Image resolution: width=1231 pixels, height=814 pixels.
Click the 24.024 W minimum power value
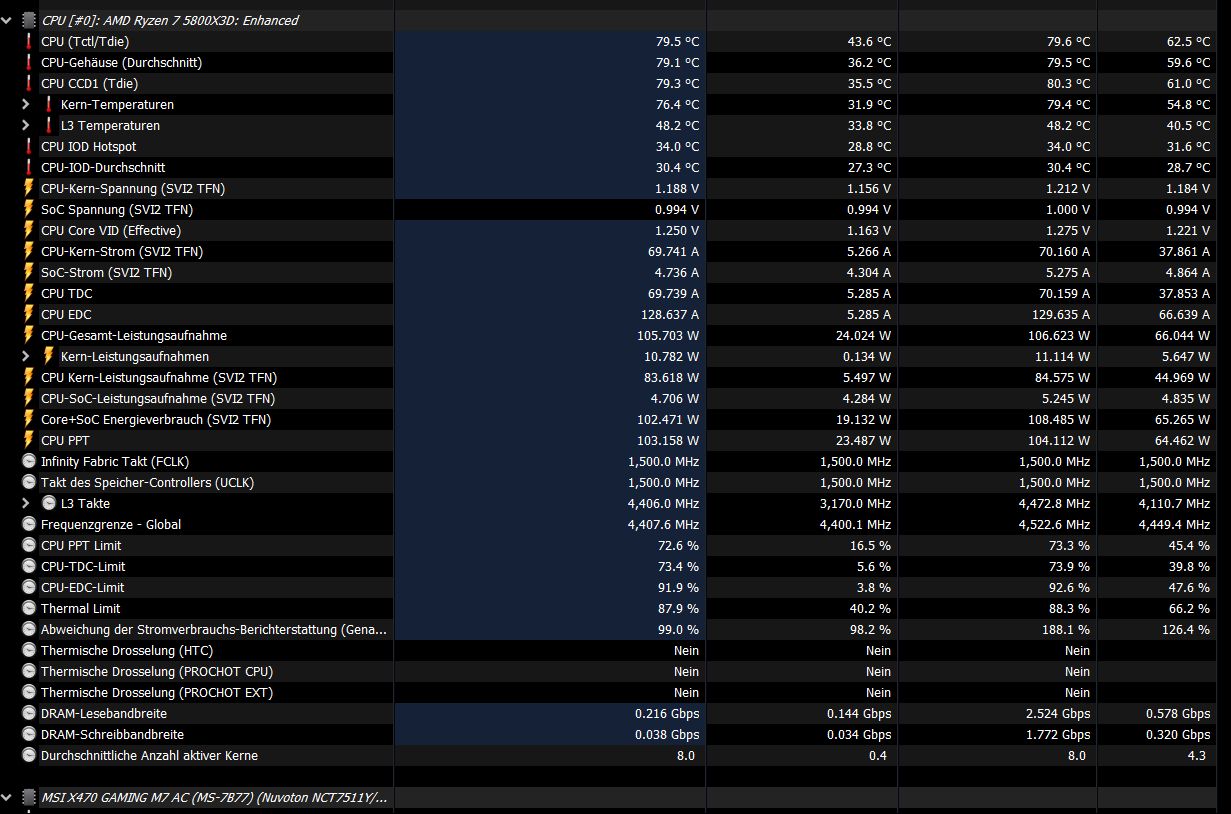click(x=863, y=335)
